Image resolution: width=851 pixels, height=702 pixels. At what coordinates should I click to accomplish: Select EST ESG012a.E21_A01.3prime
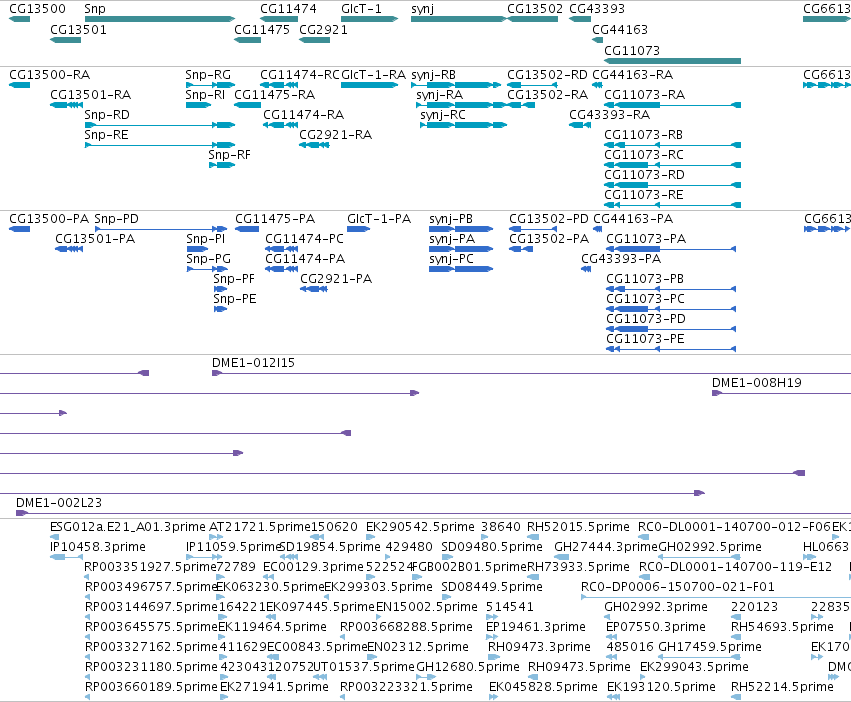[128, 527]
